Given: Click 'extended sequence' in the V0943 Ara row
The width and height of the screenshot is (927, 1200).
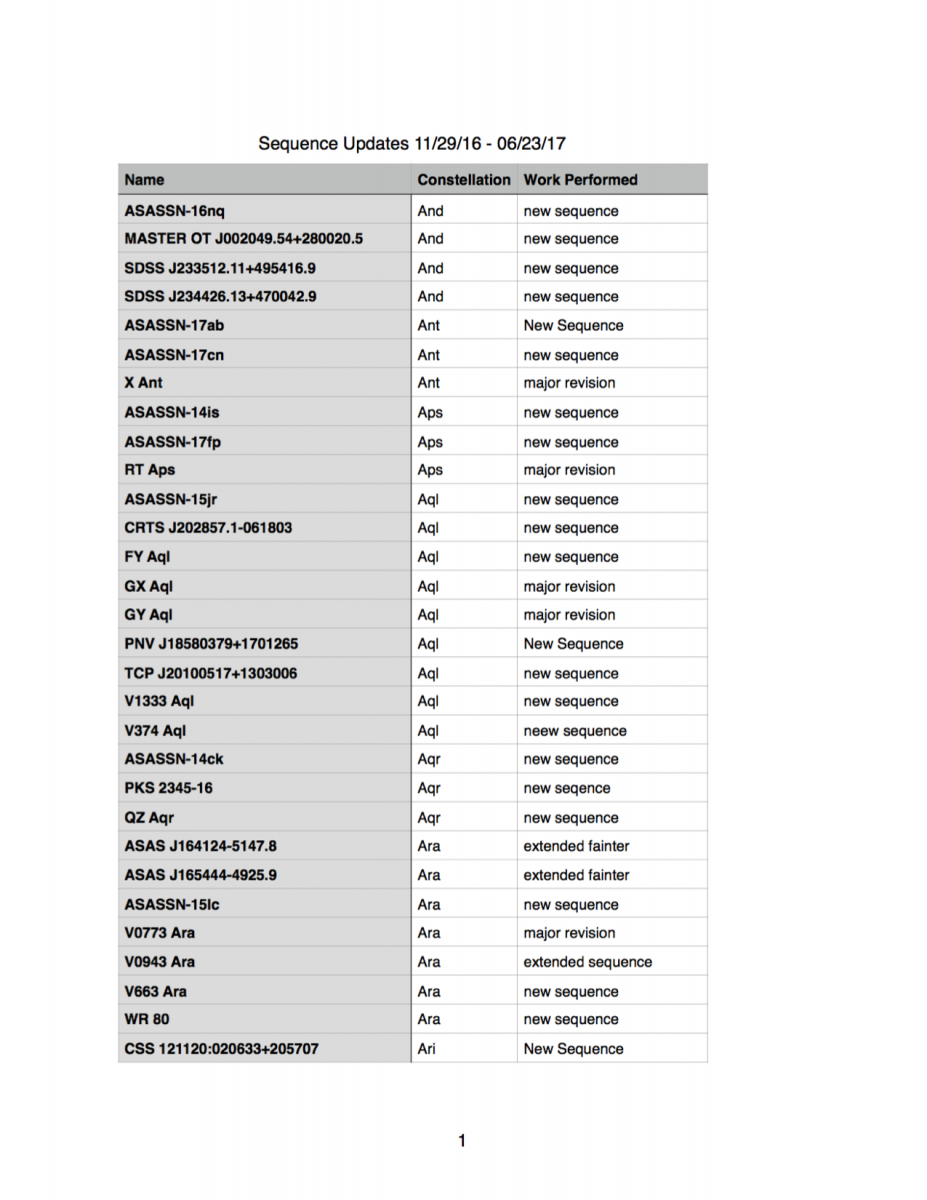Looking at the screenshot, I should tap(587, 962).
